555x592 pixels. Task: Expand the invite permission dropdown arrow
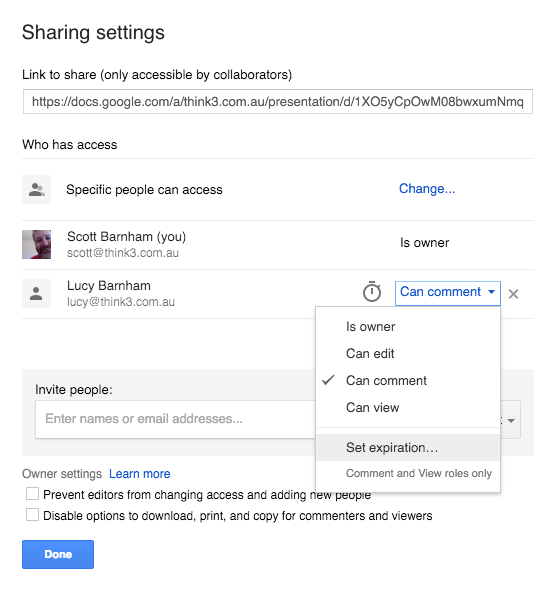click(x=511, y=420)
